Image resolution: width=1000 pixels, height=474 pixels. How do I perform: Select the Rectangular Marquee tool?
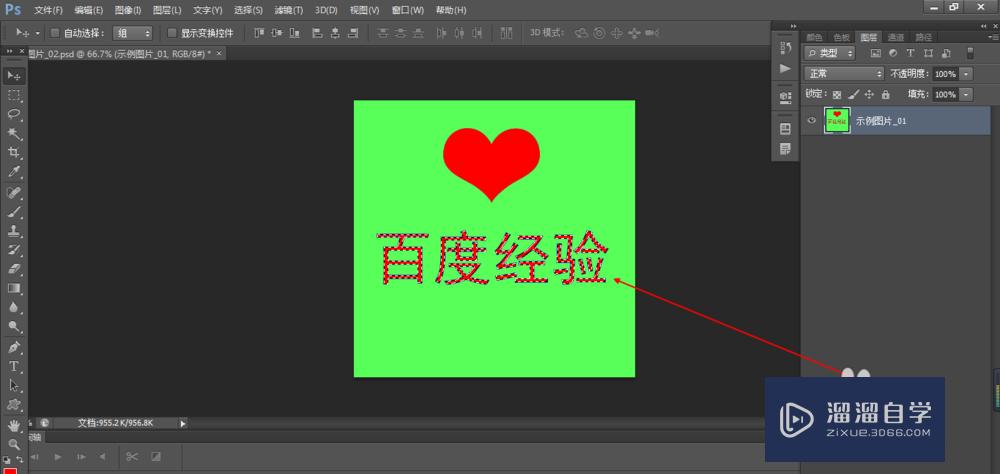click(x=13, y=95)
